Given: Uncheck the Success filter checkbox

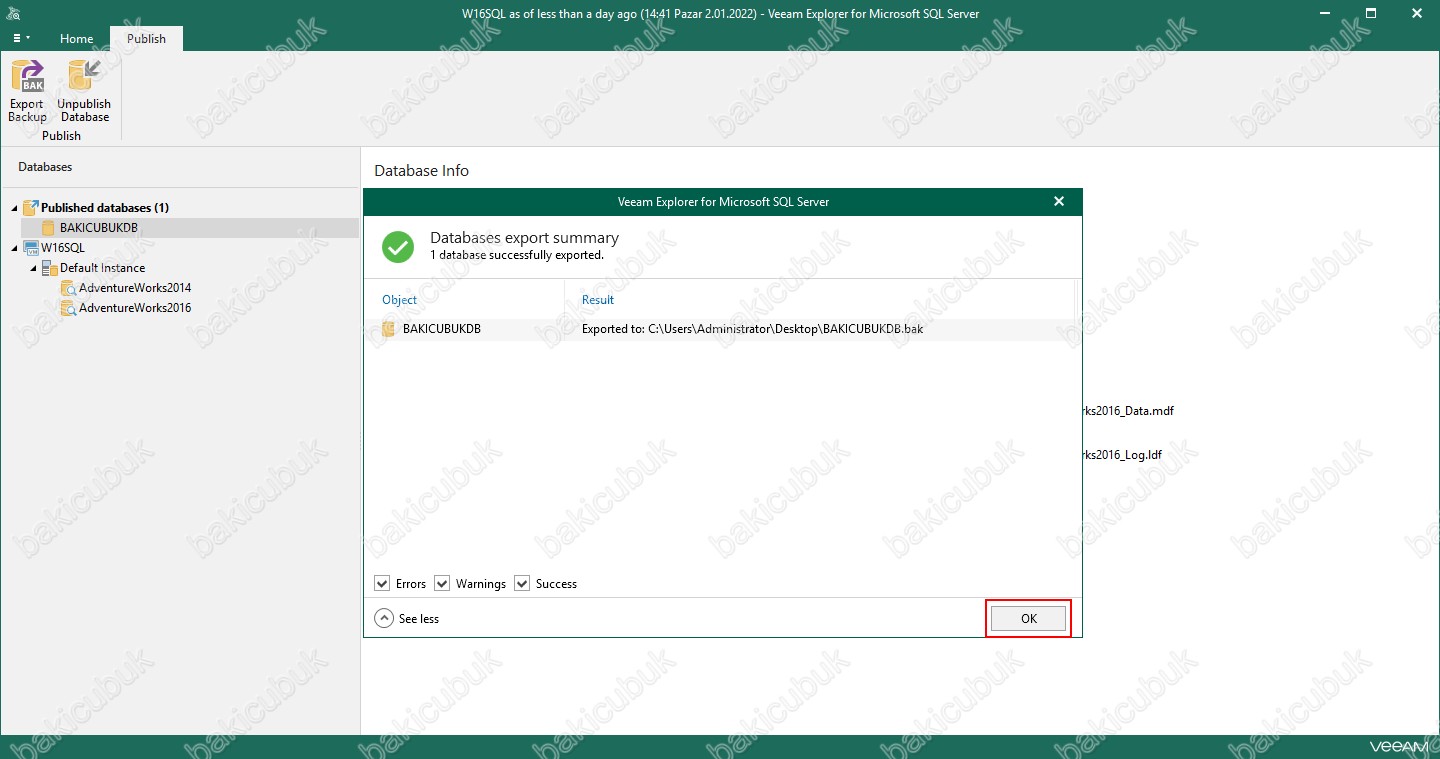Looking at the screenshot, I should click(522, 583).
